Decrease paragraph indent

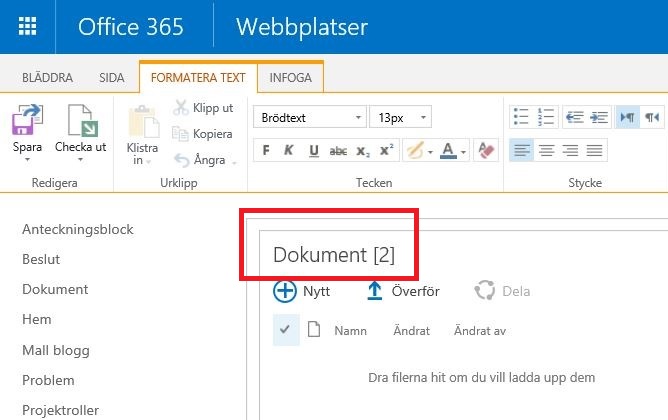click(574, 117)
